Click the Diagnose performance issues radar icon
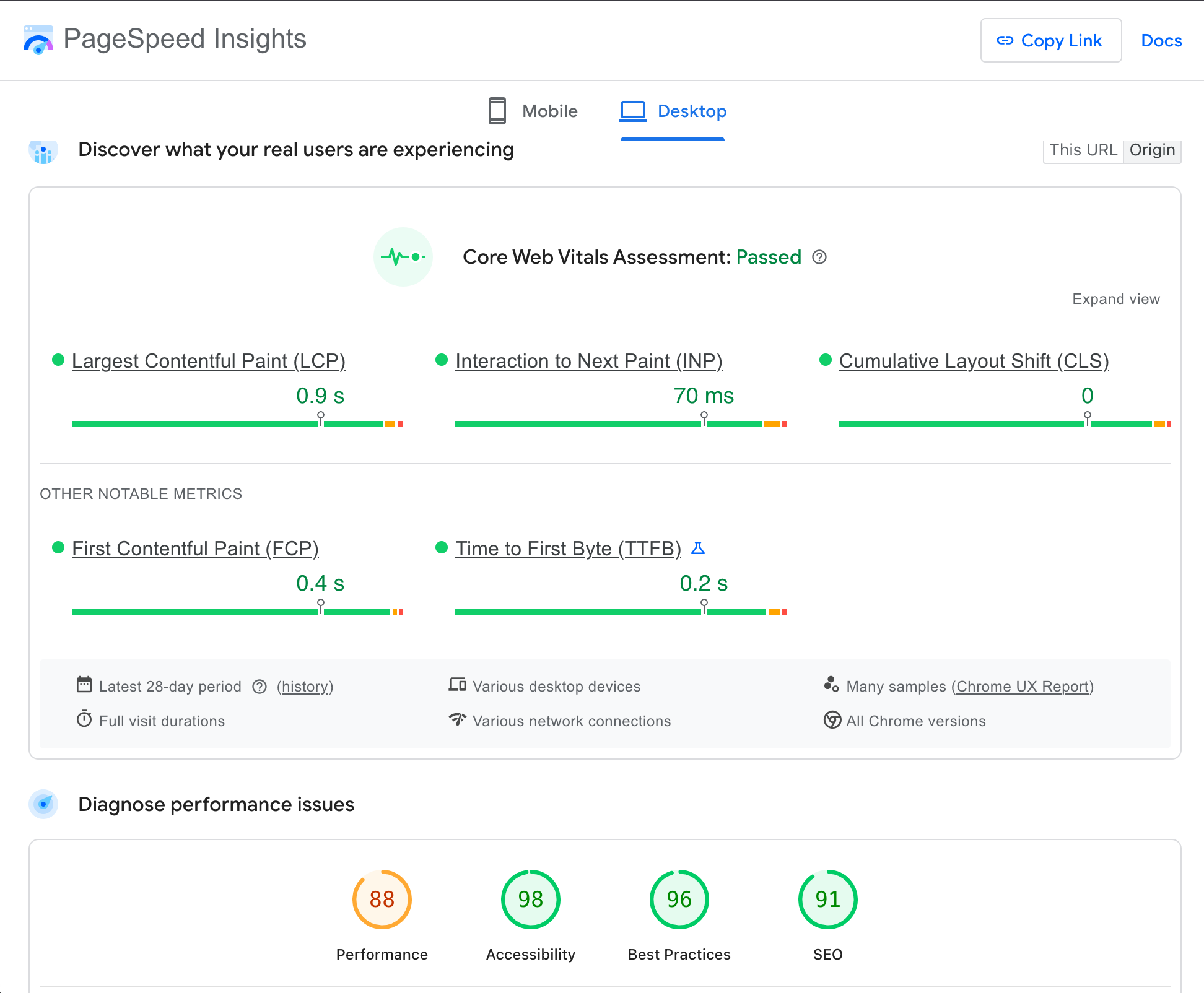Screen dimensions: 1204x993 pos(43,804)
